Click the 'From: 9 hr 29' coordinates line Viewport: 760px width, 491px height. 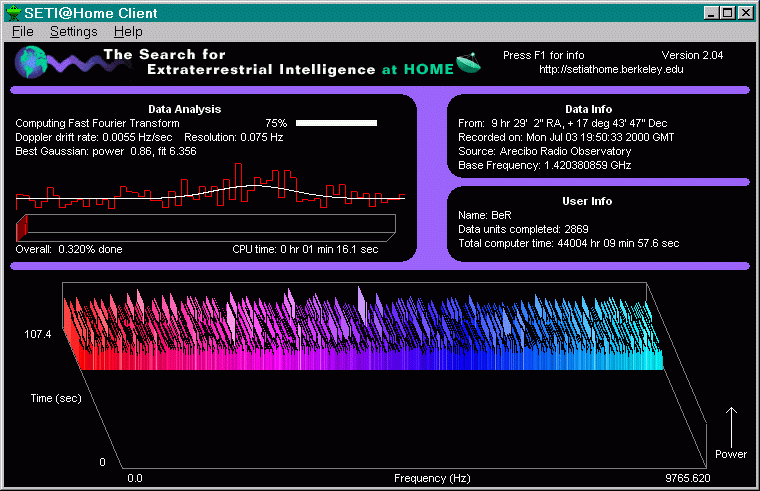[563, 123]
